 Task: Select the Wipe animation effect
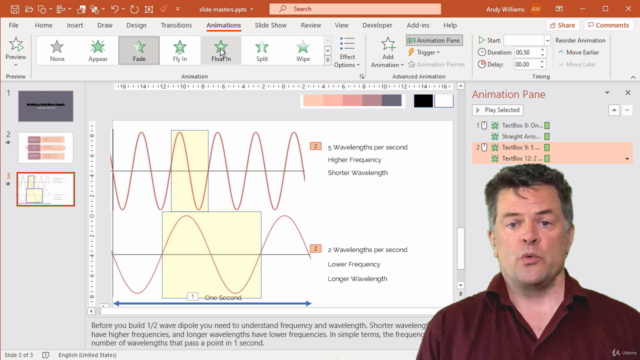(303, 51)
